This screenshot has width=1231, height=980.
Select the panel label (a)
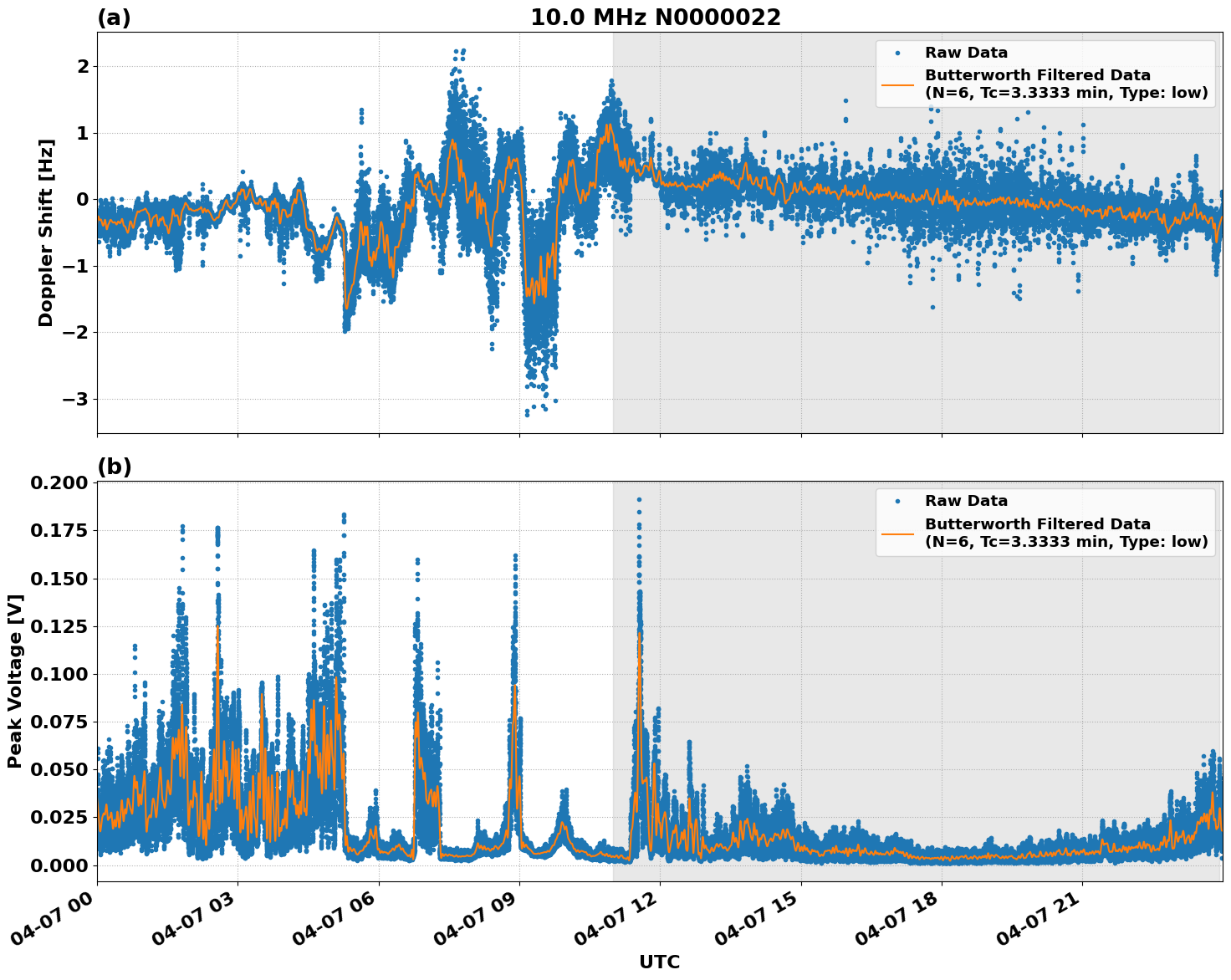[115, 16]
